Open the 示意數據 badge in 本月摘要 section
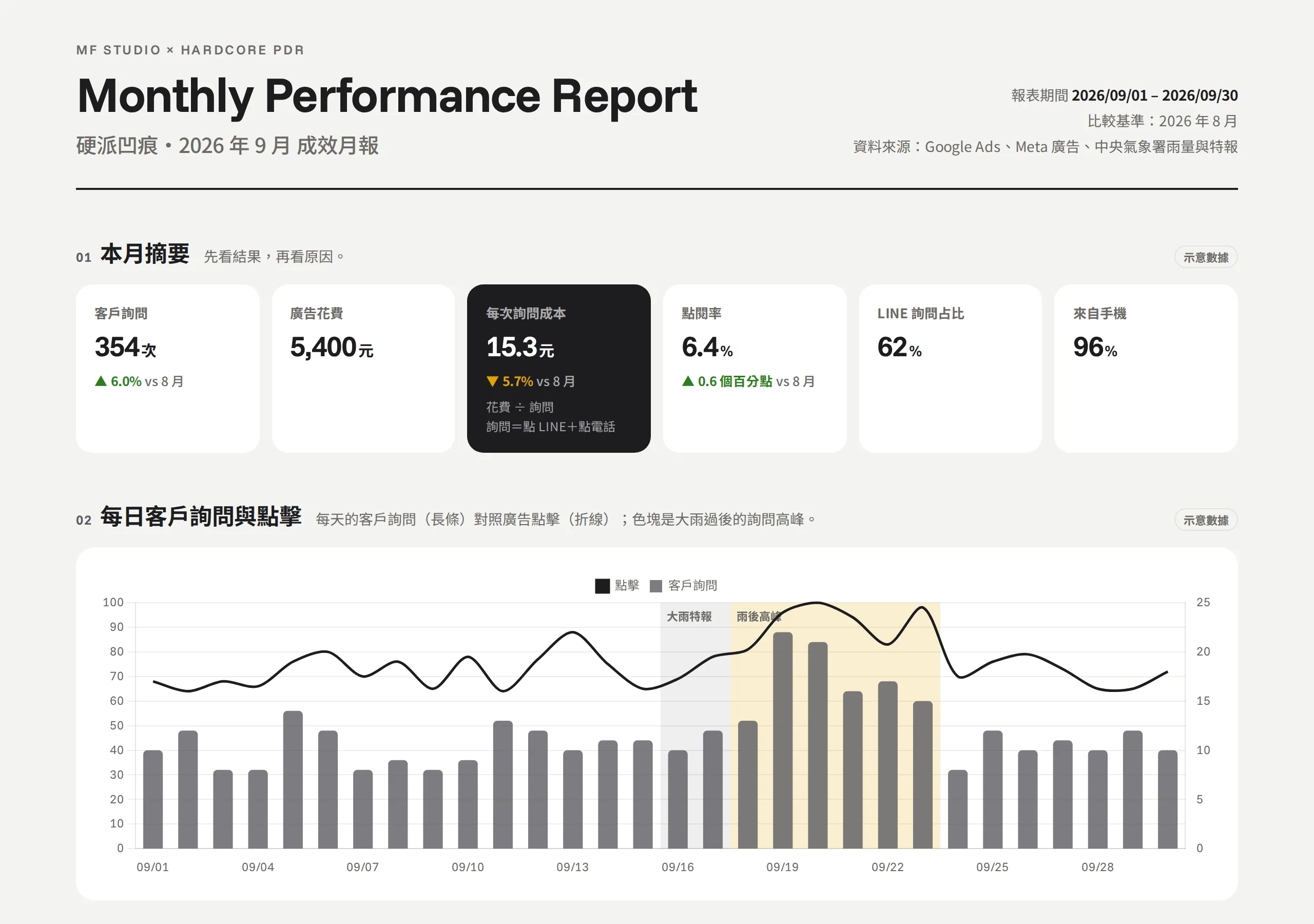The height and width of the screenshot is (924, 1314). pos(1206,257)
